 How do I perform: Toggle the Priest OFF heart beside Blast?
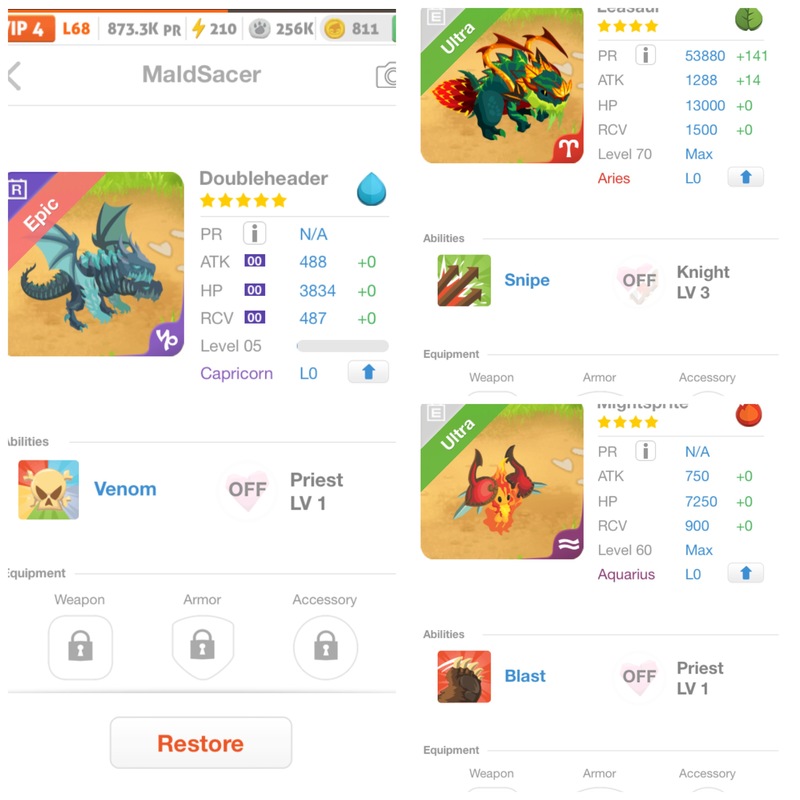[639, 677]
